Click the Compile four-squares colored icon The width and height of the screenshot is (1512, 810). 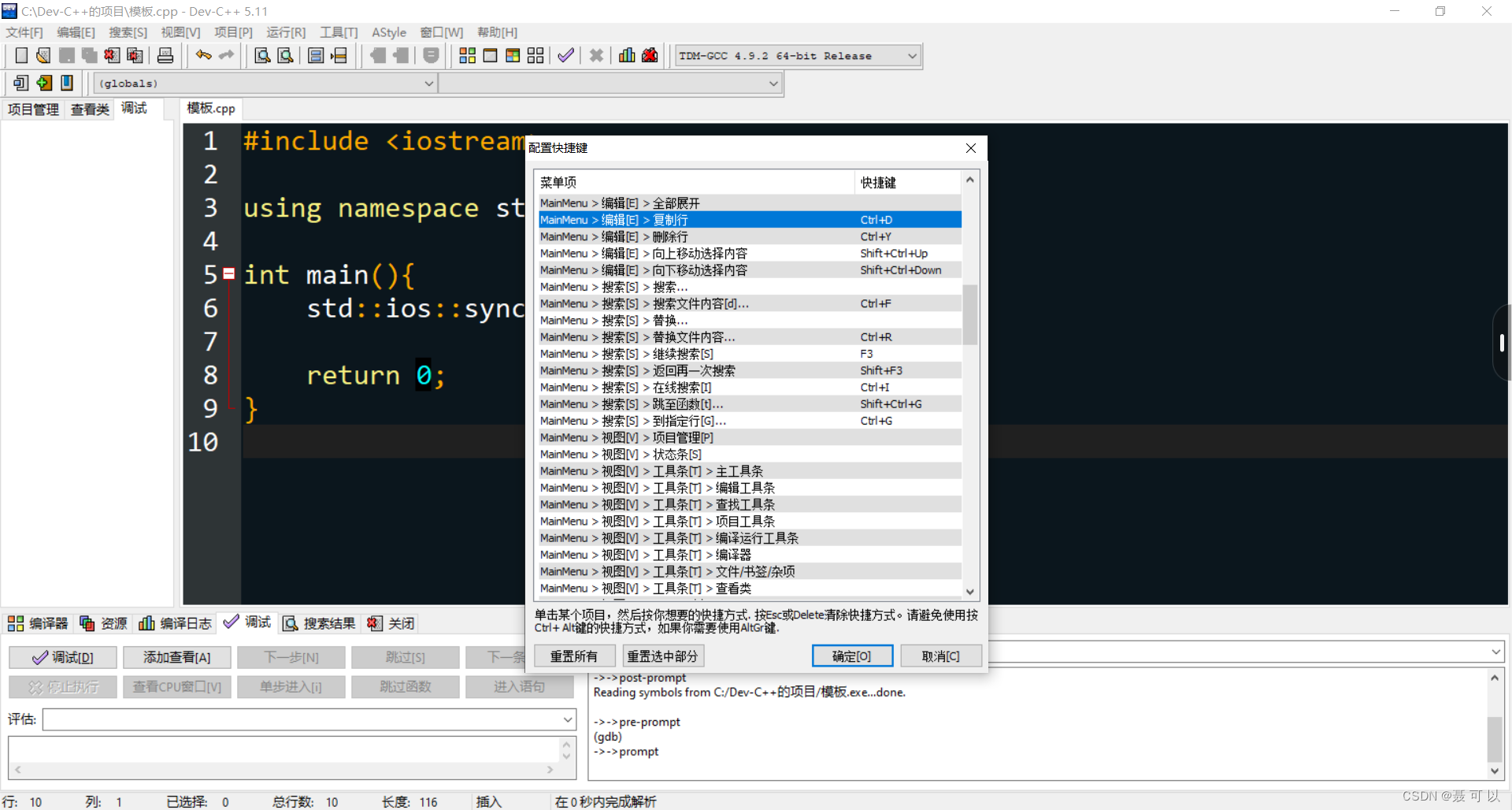click(x=467, y=55)
